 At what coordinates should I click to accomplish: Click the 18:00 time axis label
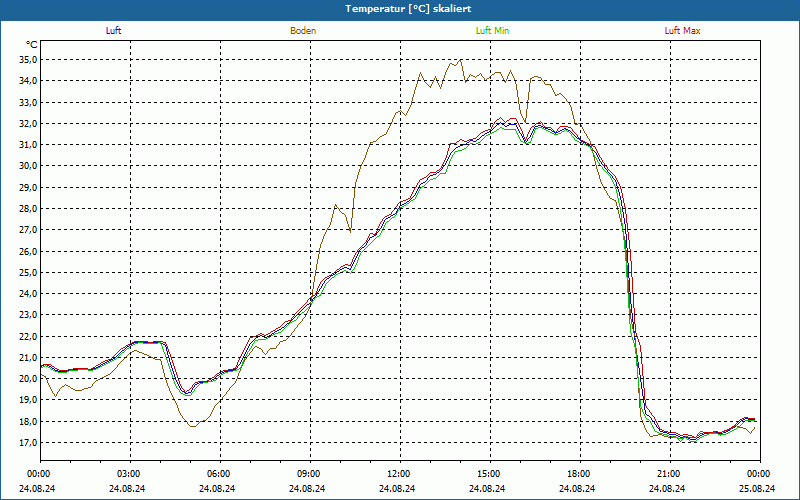pyautogui.click(x=578, y=474)
